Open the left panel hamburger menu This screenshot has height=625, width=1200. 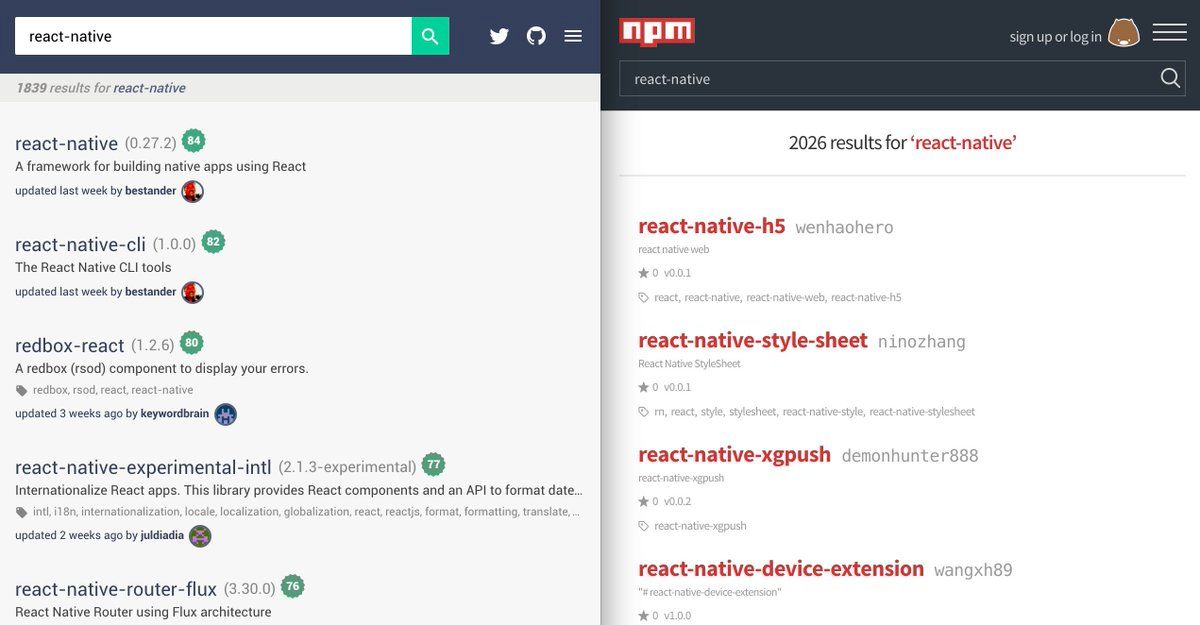(x=573, y=36)
